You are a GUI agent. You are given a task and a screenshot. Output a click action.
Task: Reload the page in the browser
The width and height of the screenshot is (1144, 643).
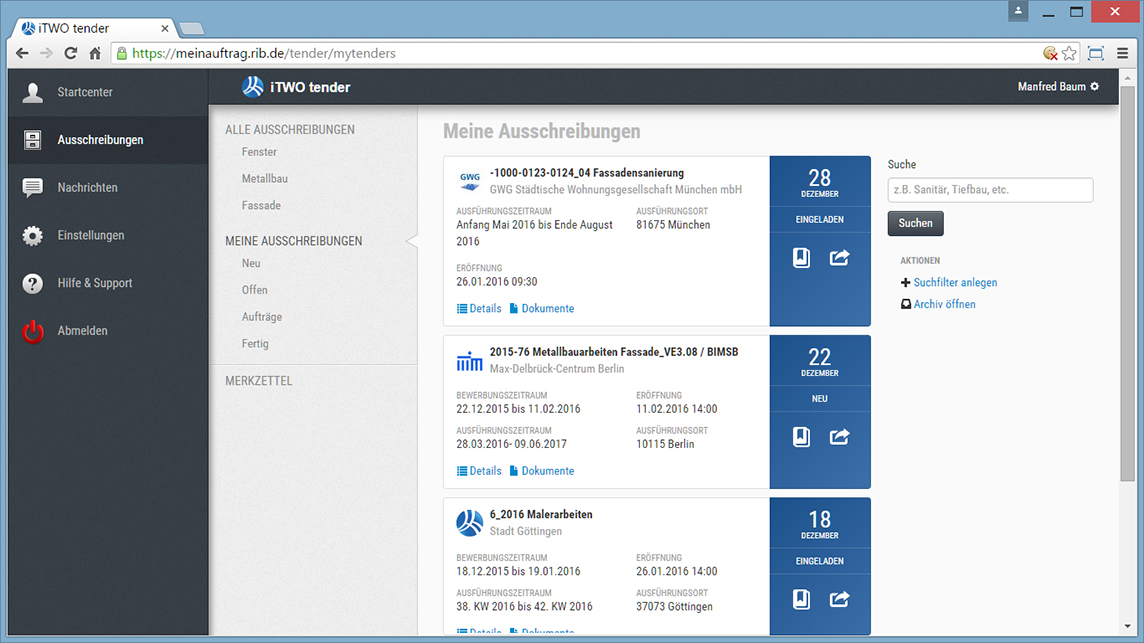(71, 53)
